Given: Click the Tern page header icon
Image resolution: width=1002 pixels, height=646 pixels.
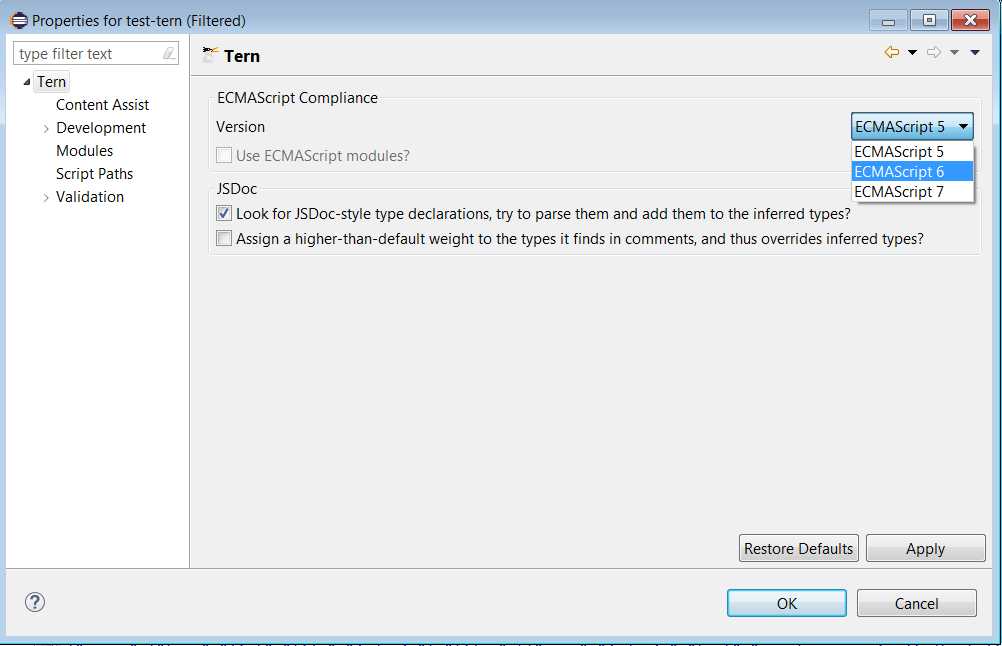Looking at the screenshot, I should click(210, 56).
